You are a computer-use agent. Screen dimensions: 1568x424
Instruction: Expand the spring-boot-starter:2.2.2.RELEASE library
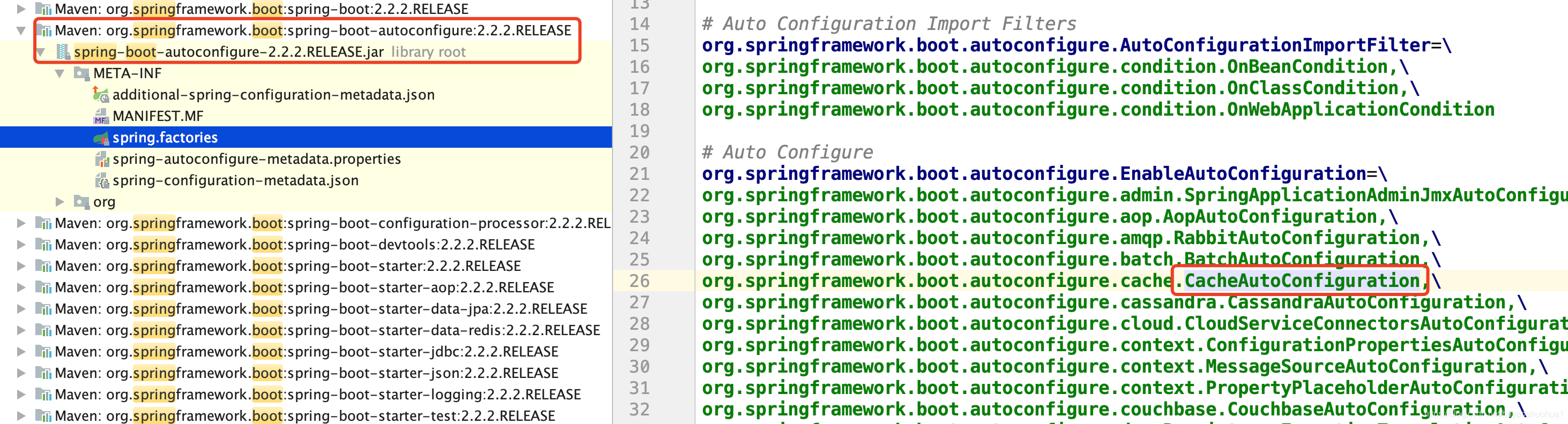click(21, 266)
